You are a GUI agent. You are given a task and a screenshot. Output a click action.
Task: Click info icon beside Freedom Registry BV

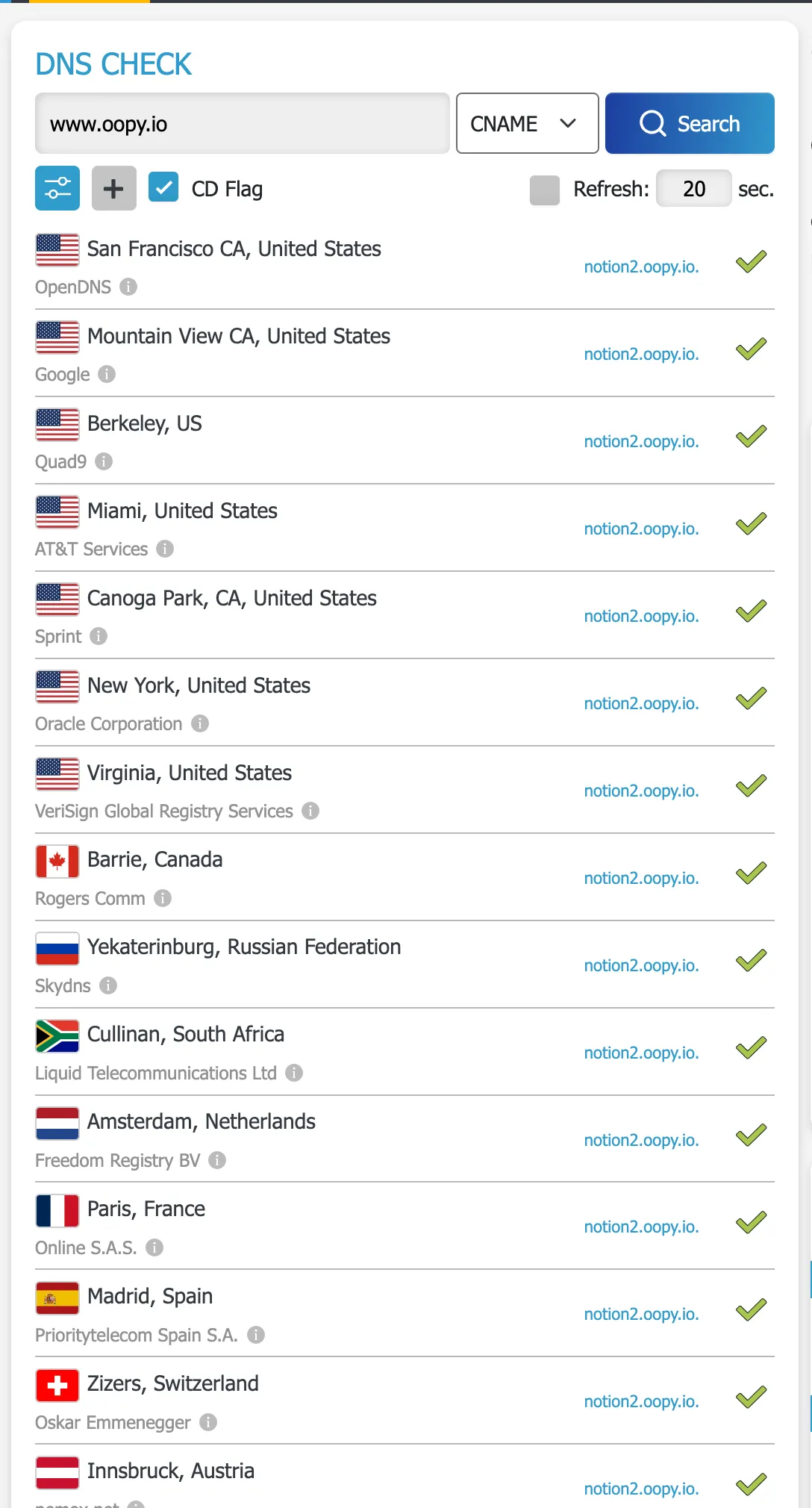(217, 1160)
